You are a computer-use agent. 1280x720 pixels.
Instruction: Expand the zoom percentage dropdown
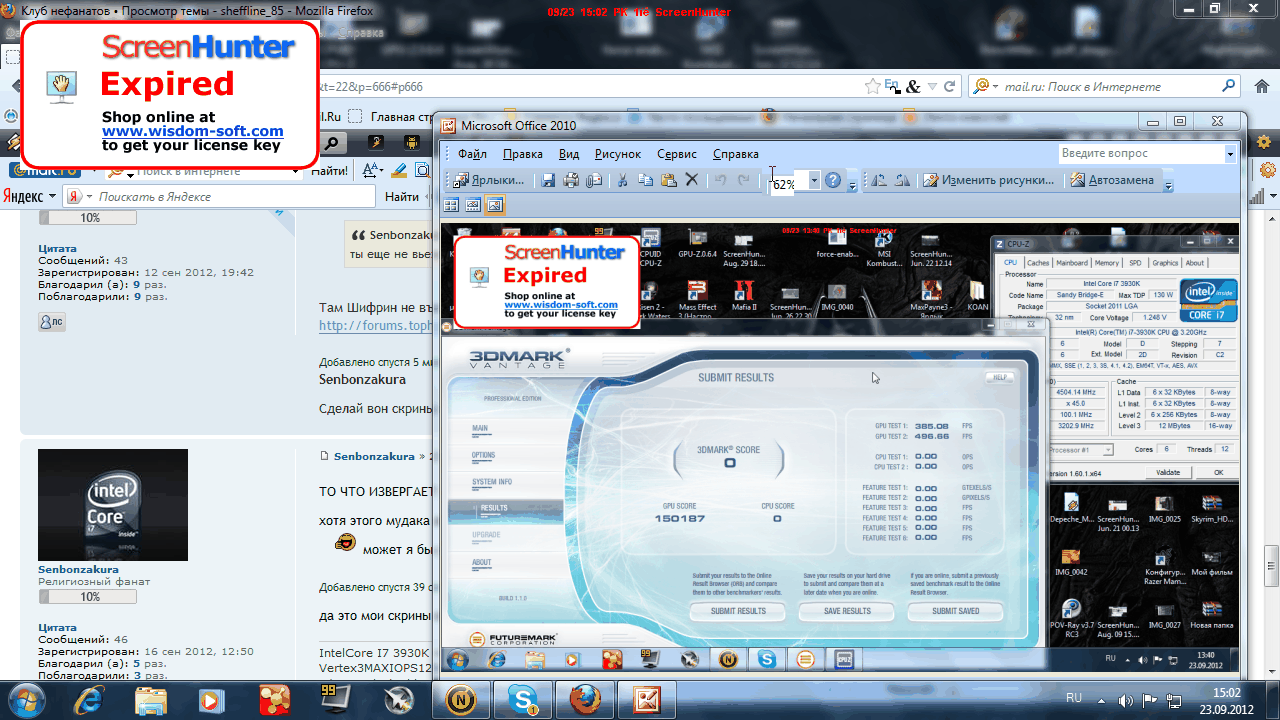814,181
